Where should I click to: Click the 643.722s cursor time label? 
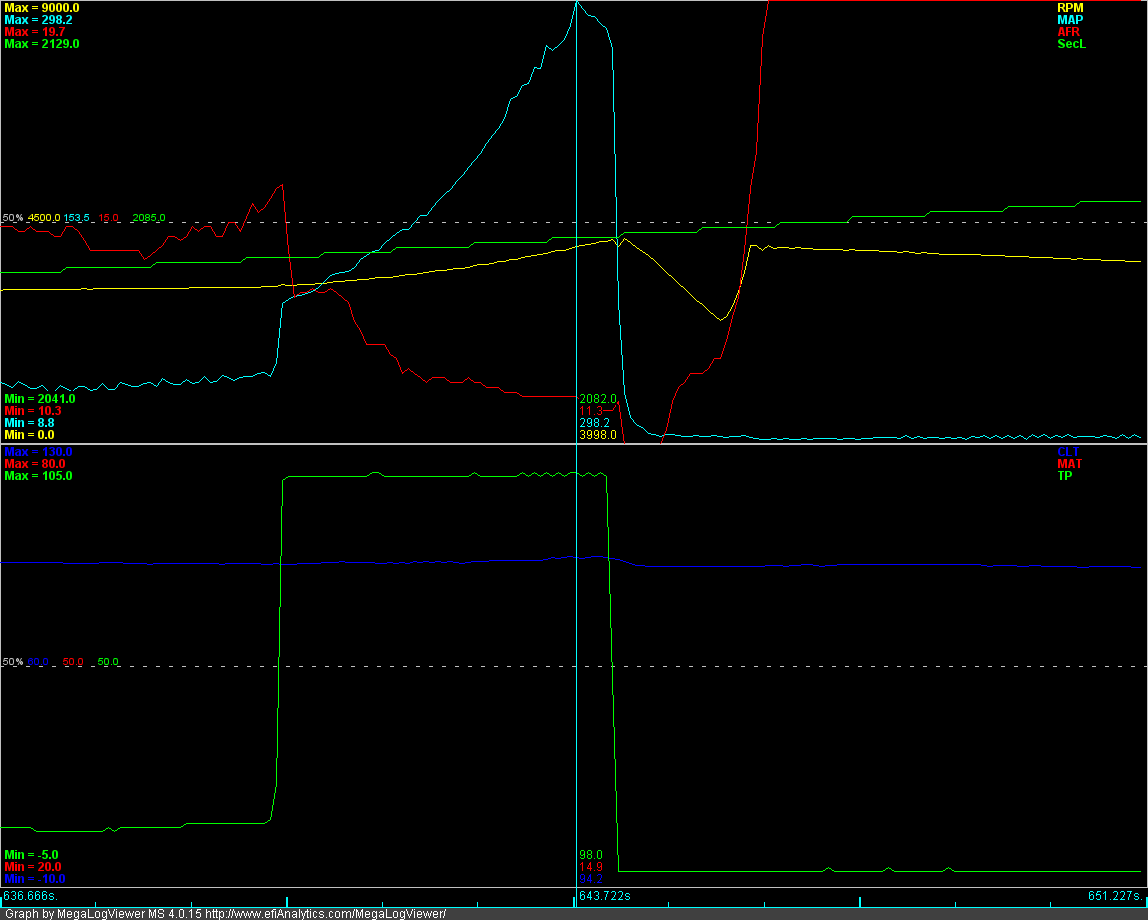(605, 896)
